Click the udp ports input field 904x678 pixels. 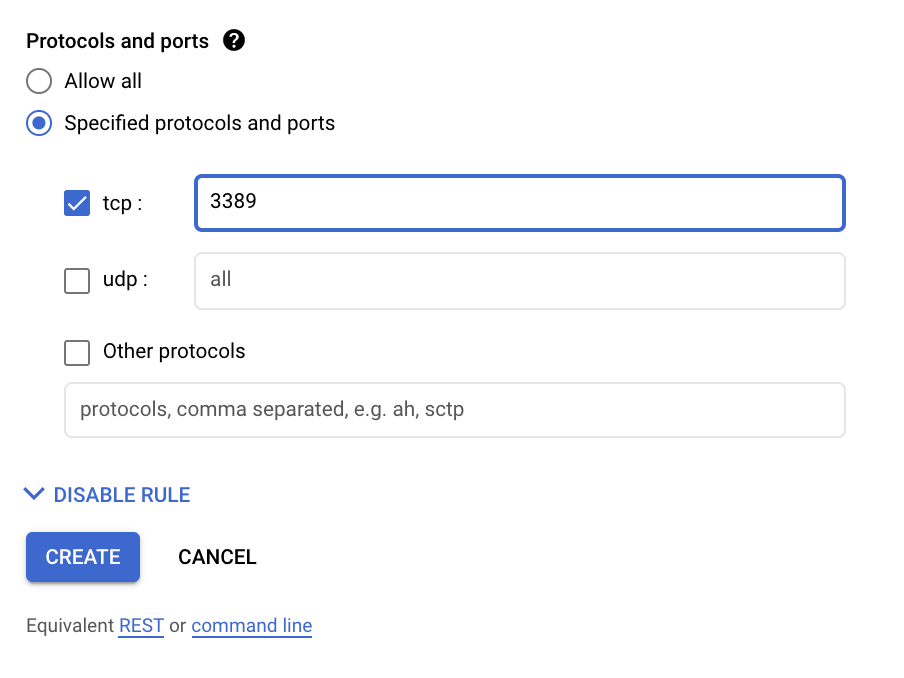point(520,281)
